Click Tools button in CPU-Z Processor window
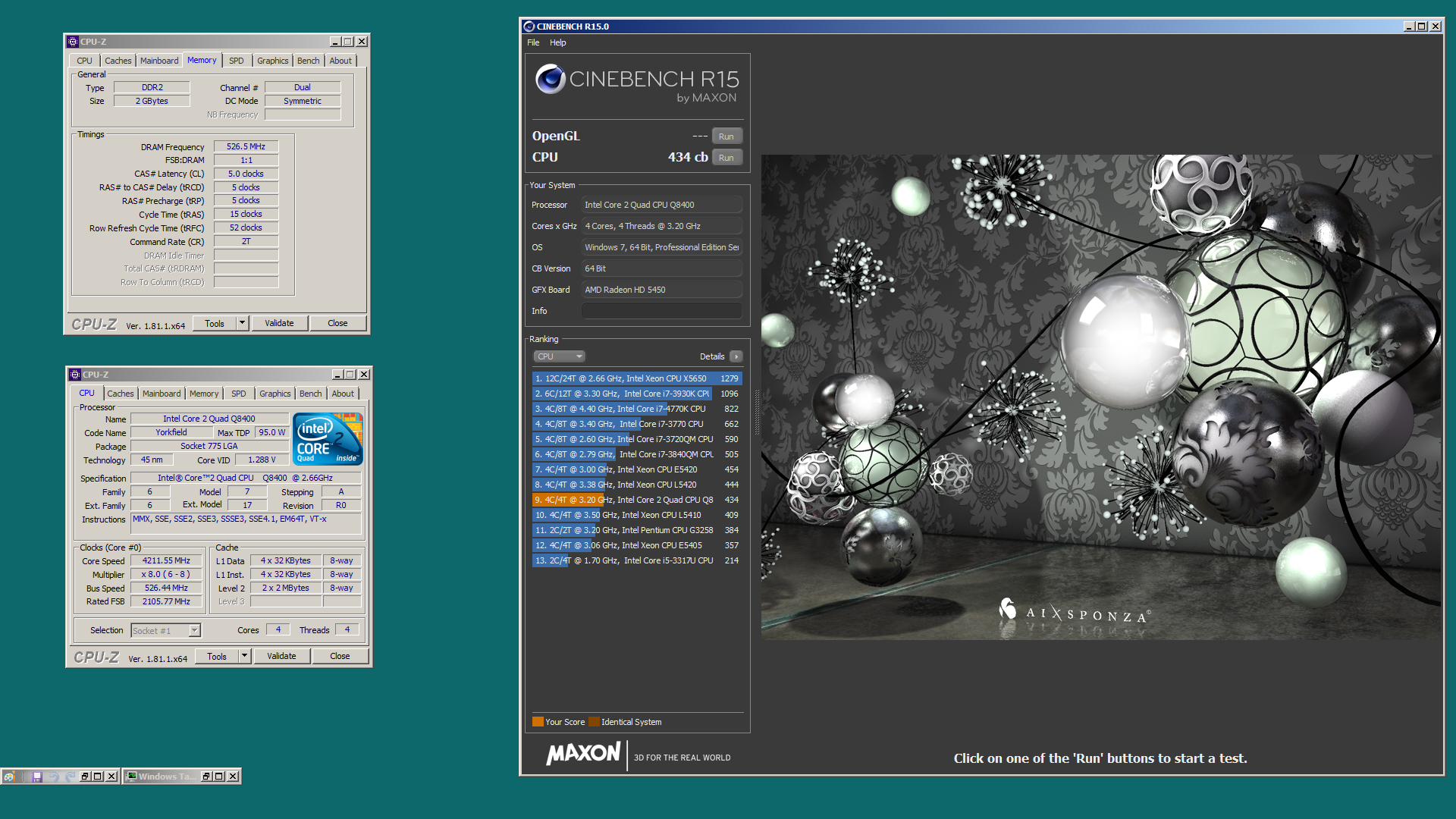This screenshot has height=819, width=1456. [x=217, y=656]
